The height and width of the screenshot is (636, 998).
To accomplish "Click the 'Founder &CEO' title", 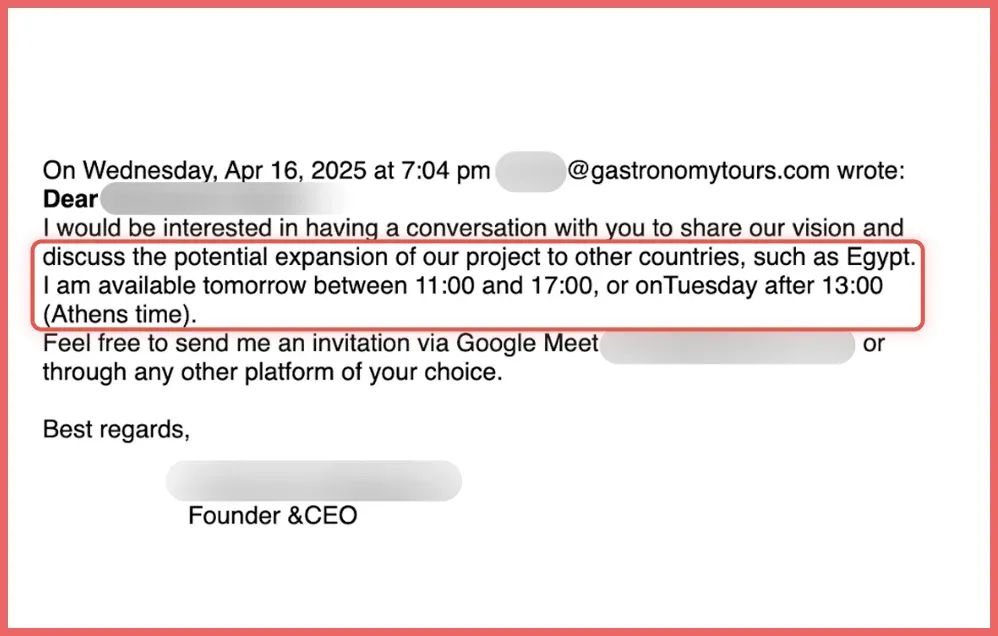I will [272, 516].
